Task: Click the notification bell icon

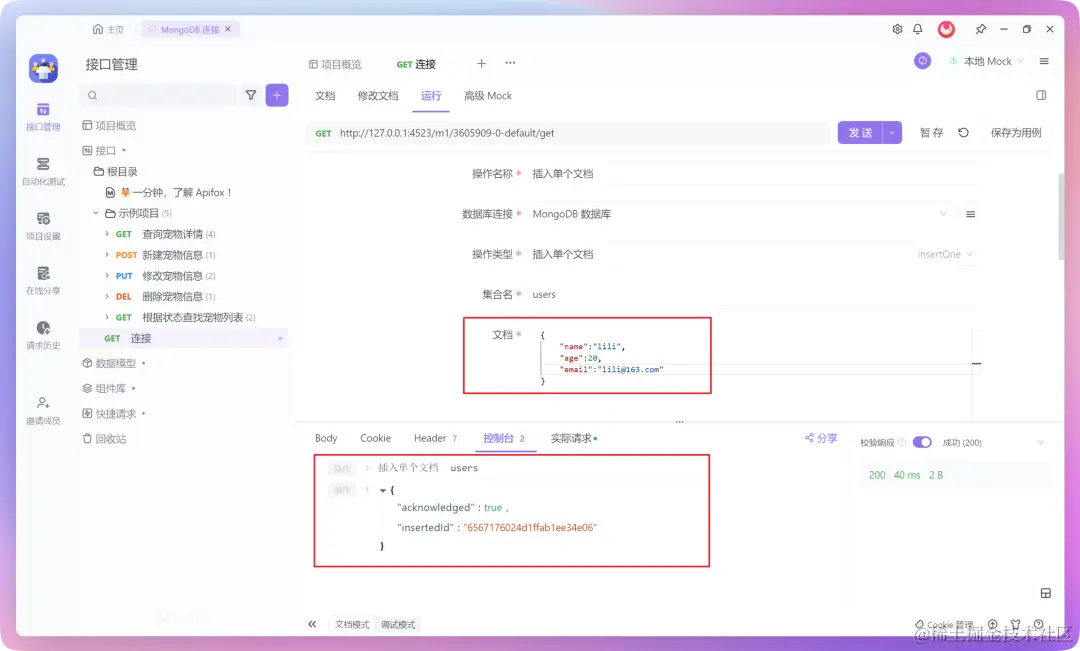Action: [x=917, y=29]
